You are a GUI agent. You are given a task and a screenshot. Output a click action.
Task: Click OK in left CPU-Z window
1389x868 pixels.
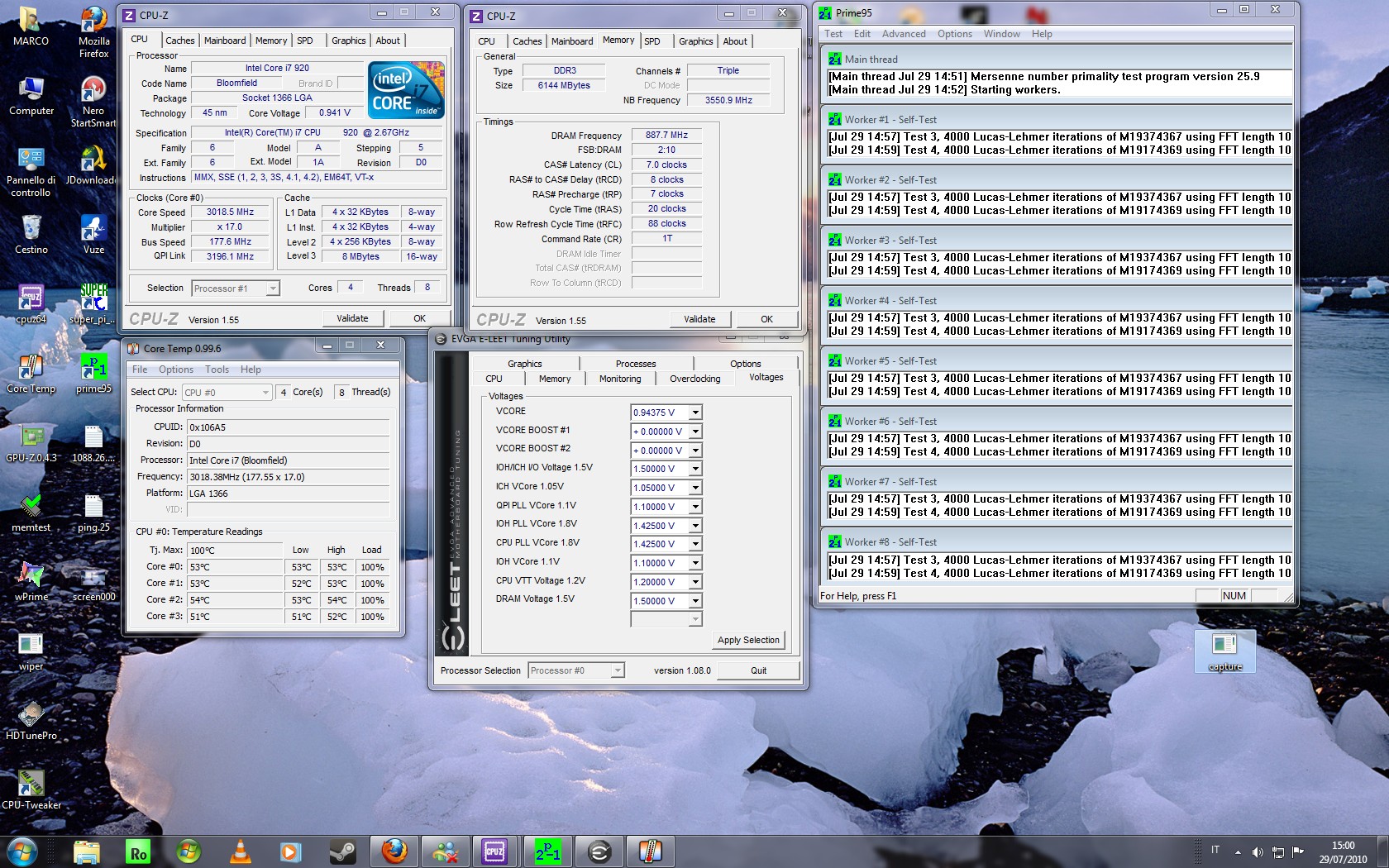[x=419, y=318]
